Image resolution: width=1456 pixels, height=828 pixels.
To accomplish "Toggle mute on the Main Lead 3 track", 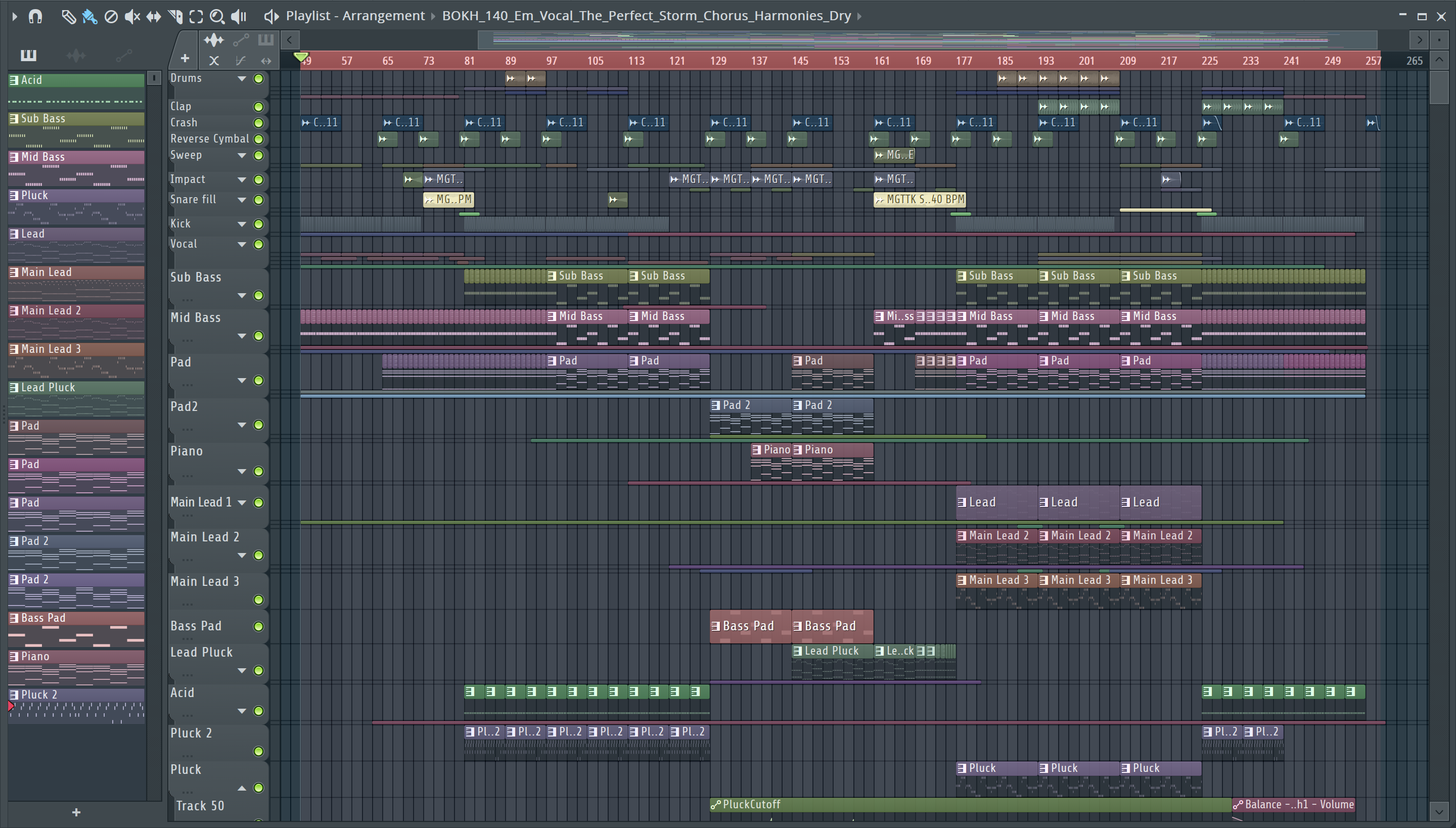I will point(258,600).
